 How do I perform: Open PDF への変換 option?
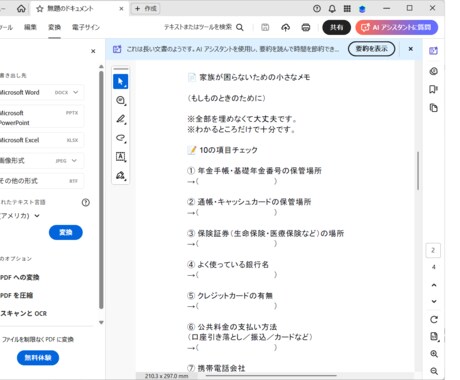[x=20, y=277]
